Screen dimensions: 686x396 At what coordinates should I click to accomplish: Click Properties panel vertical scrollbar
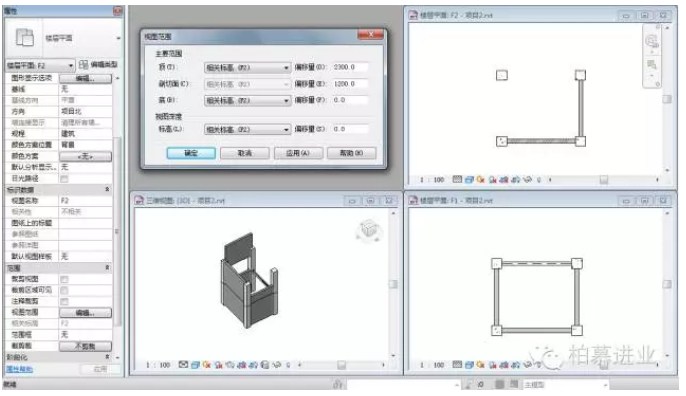point(117,231)
